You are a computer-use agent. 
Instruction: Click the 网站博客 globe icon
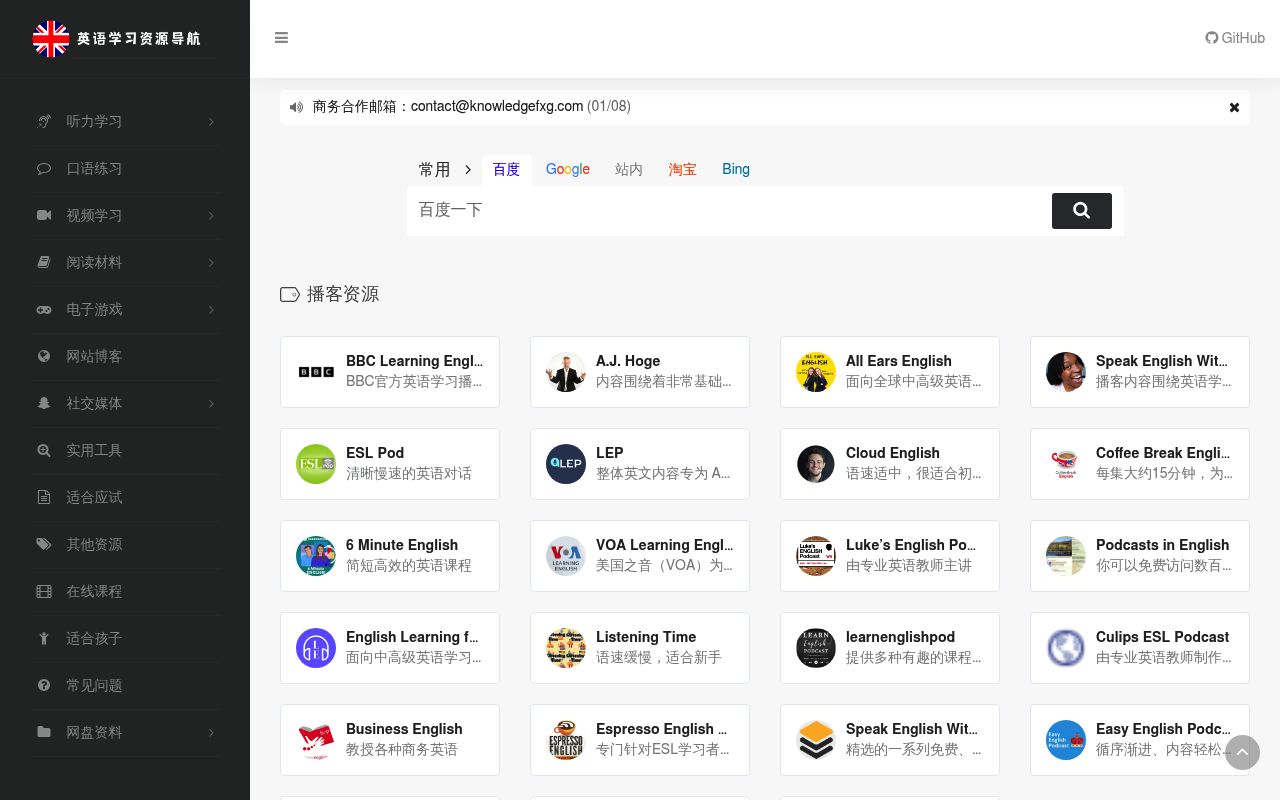(x=44, y=357)
